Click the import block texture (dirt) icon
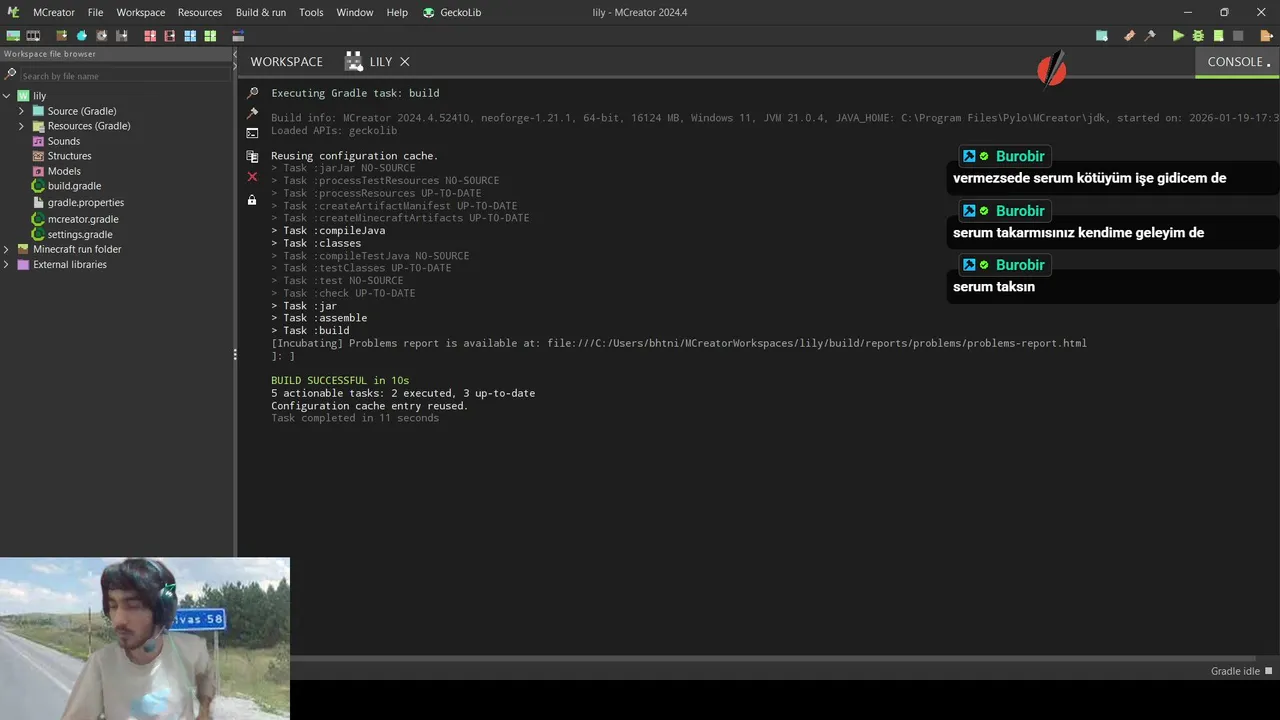The height and width of the screenshot is (720, 1280). 62,36
